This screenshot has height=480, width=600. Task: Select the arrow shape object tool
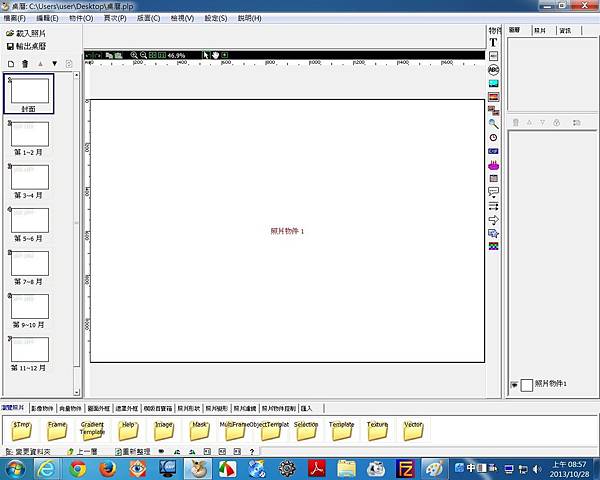point(494,220)
